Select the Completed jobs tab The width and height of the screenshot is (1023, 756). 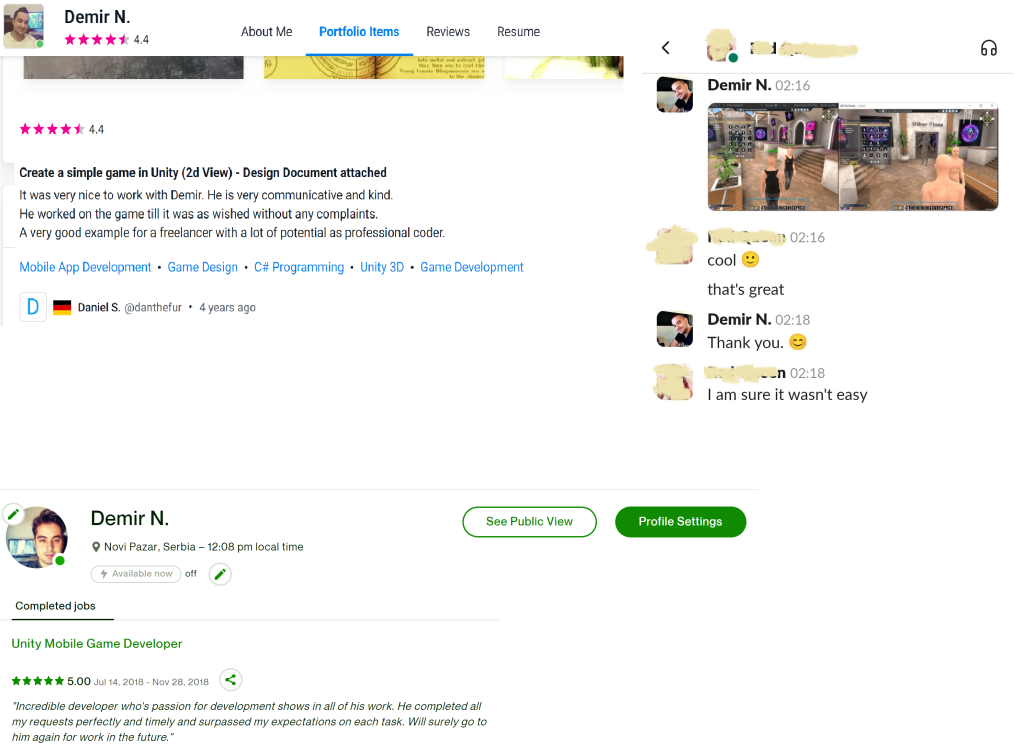point(55,606)
